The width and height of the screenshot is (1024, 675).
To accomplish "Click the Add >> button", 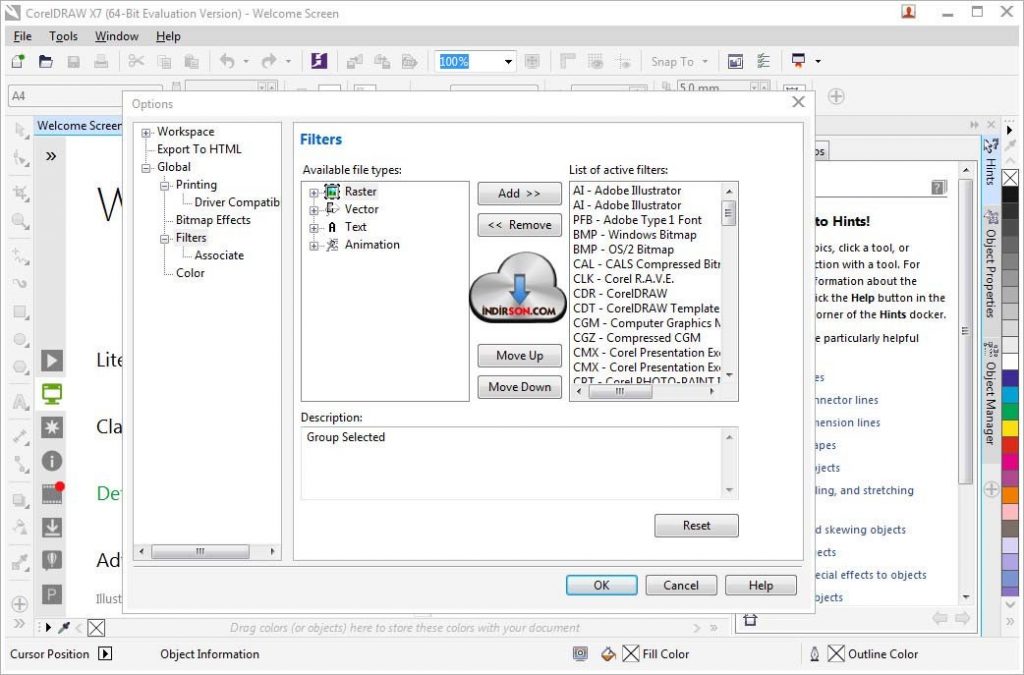I will tap(519, 193).
